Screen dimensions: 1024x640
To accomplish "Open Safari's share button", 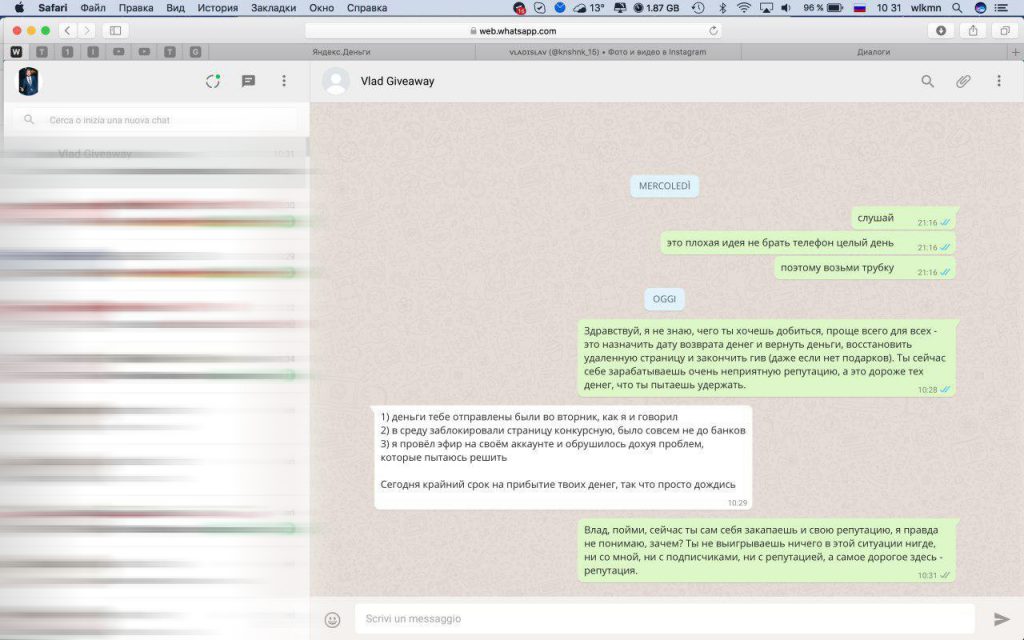I will click(x=972, y=31).
